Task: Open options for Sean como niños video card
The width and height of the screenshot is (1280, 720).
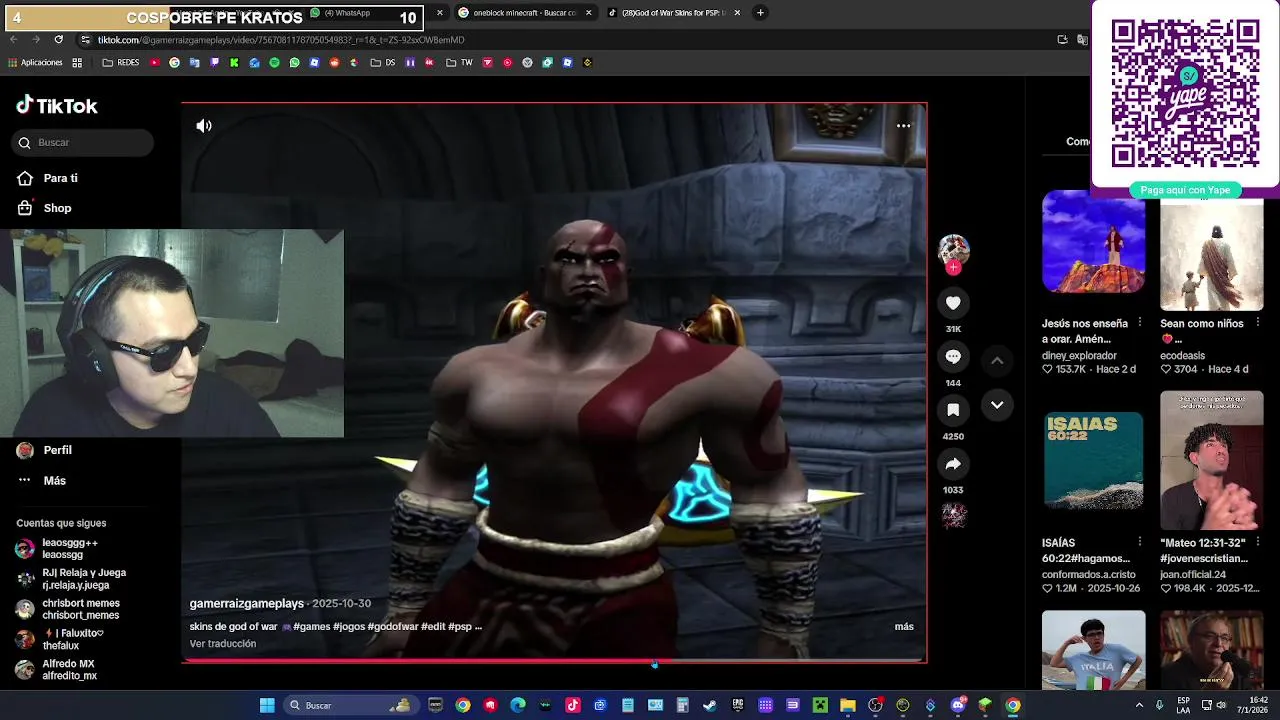Action: point(1257,323)
